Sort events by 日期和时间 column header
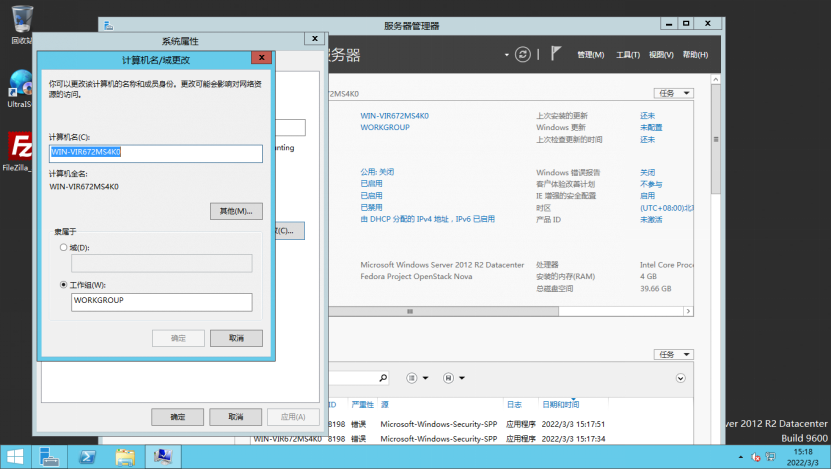This screenshot has height=469, width=831. click(x=561, y=404)
